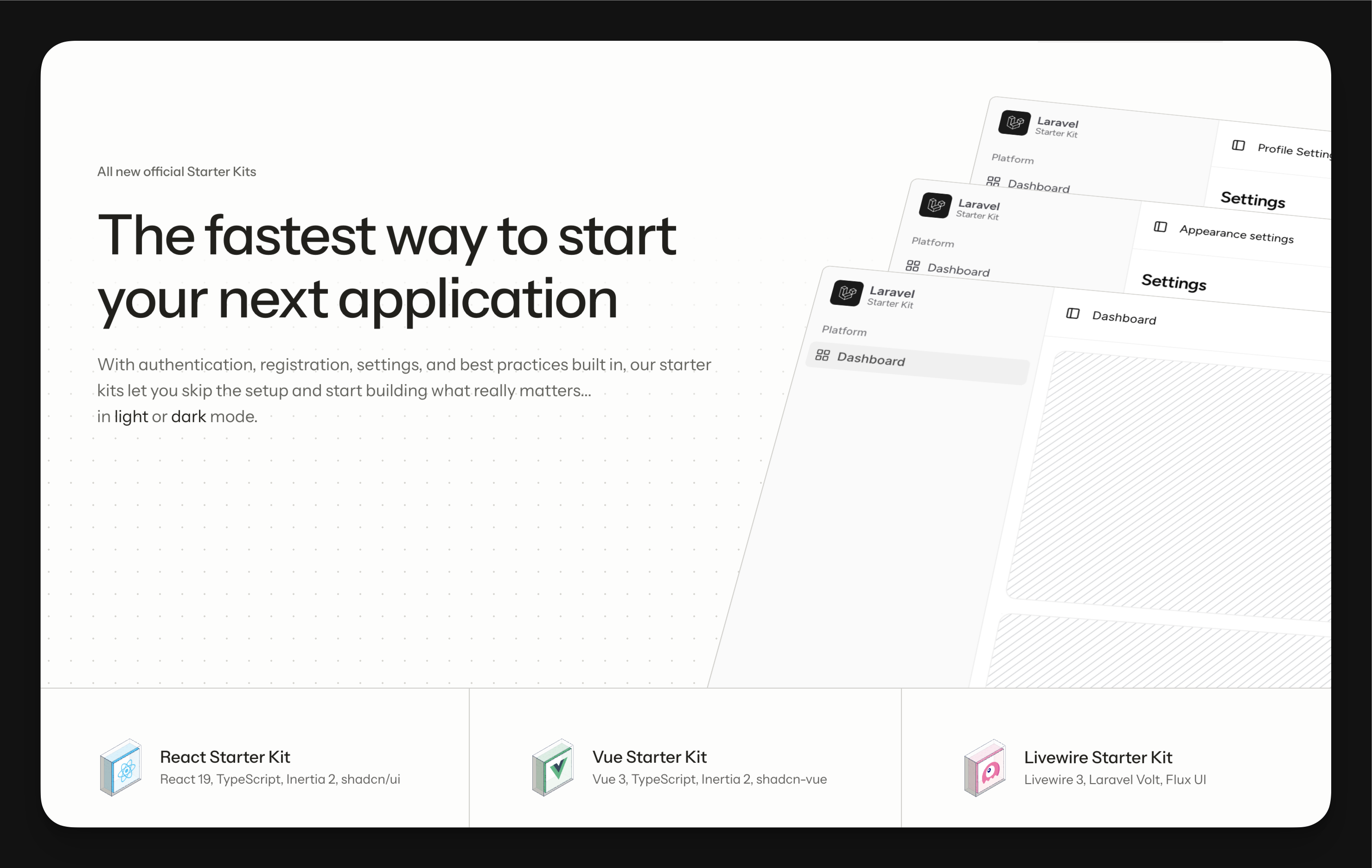Click sidebar toggle icon beside Appearance settings
This screenshot has height=868, width=1372.
(1160, 227)
